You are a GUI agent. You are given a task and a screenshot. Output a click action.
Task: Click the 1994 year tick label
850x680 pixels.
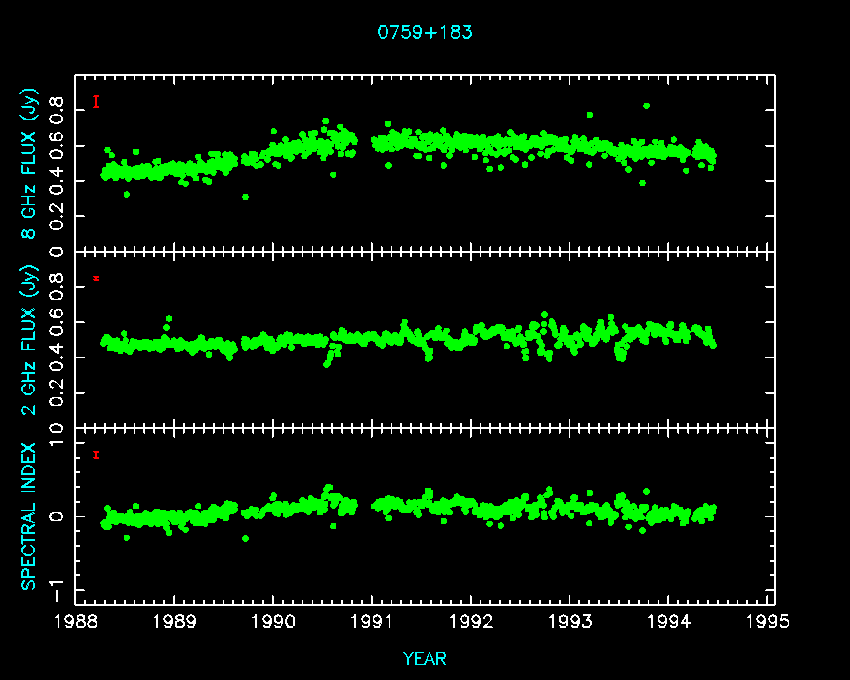[x=670, y=621]
